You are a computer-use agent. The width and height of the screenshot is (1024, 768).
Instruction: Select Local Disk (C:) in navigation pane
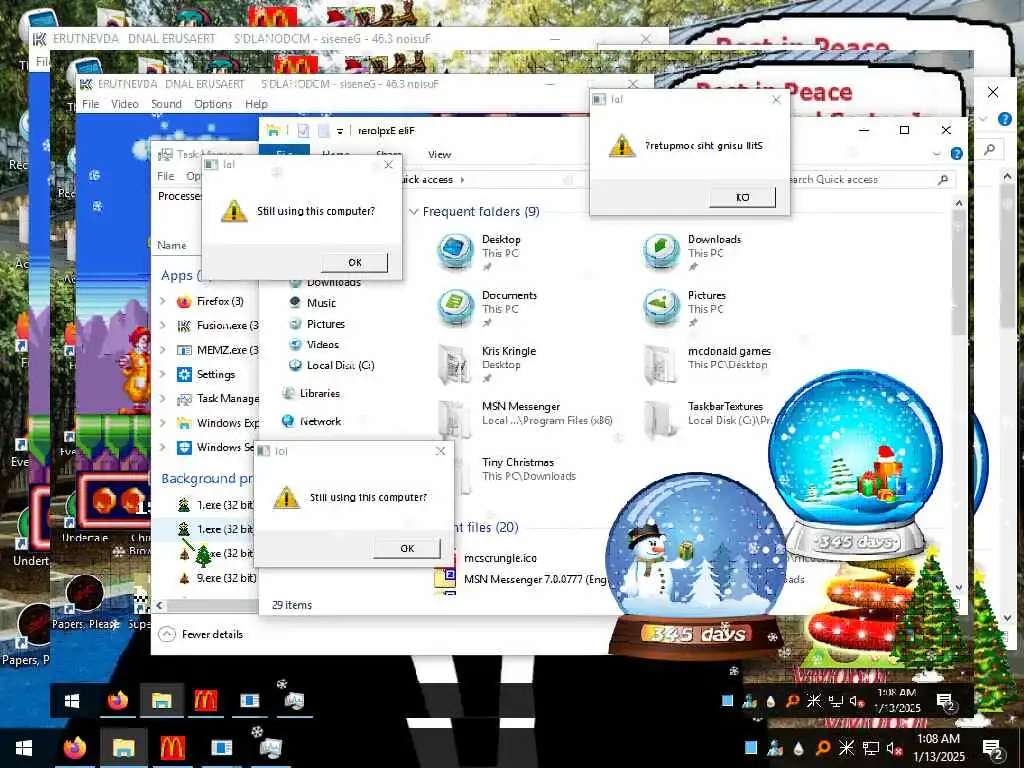point(340,365)
